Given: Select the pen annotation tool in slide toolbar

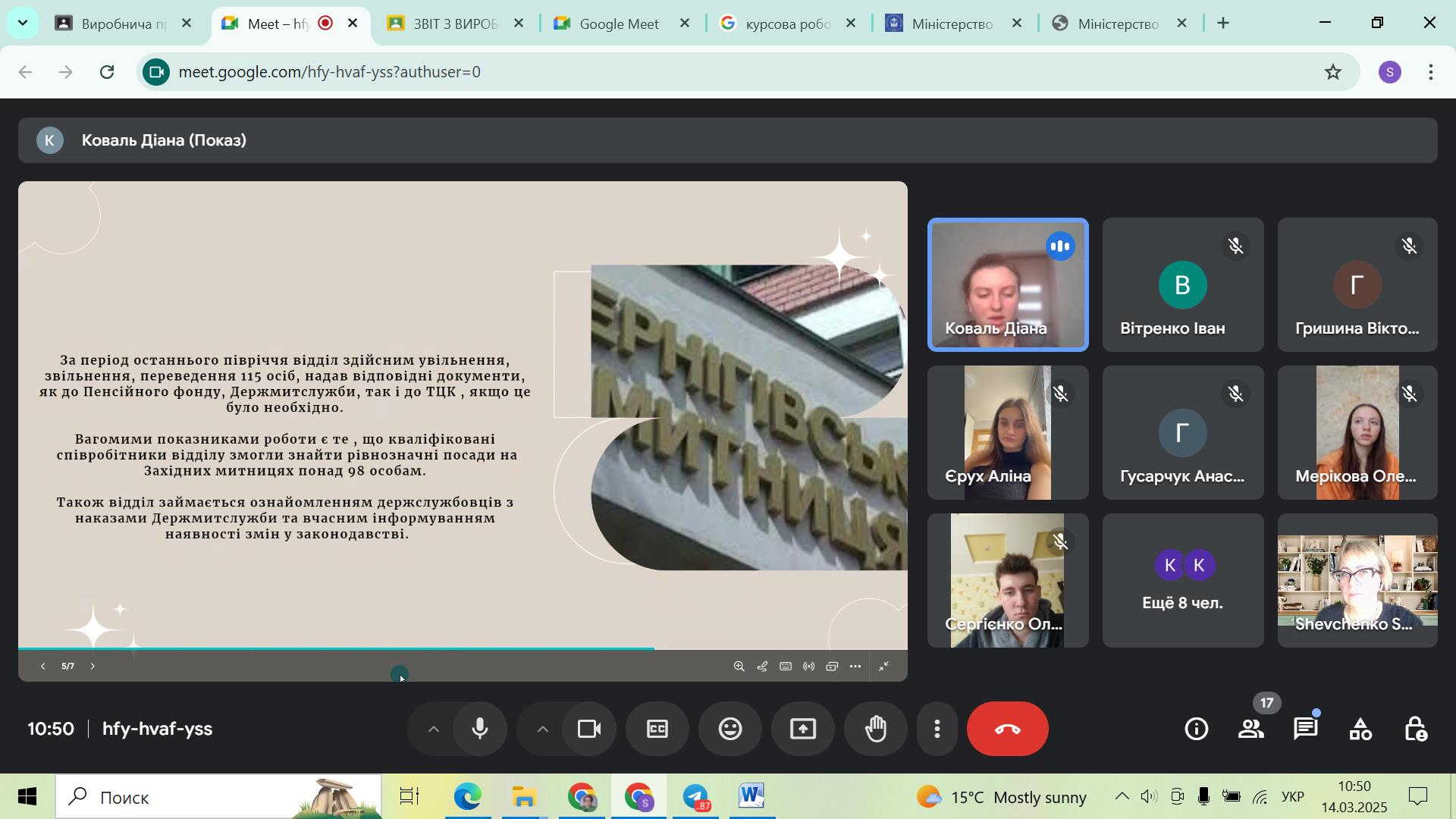Looking at the screenshot, I should coord(763,667).
